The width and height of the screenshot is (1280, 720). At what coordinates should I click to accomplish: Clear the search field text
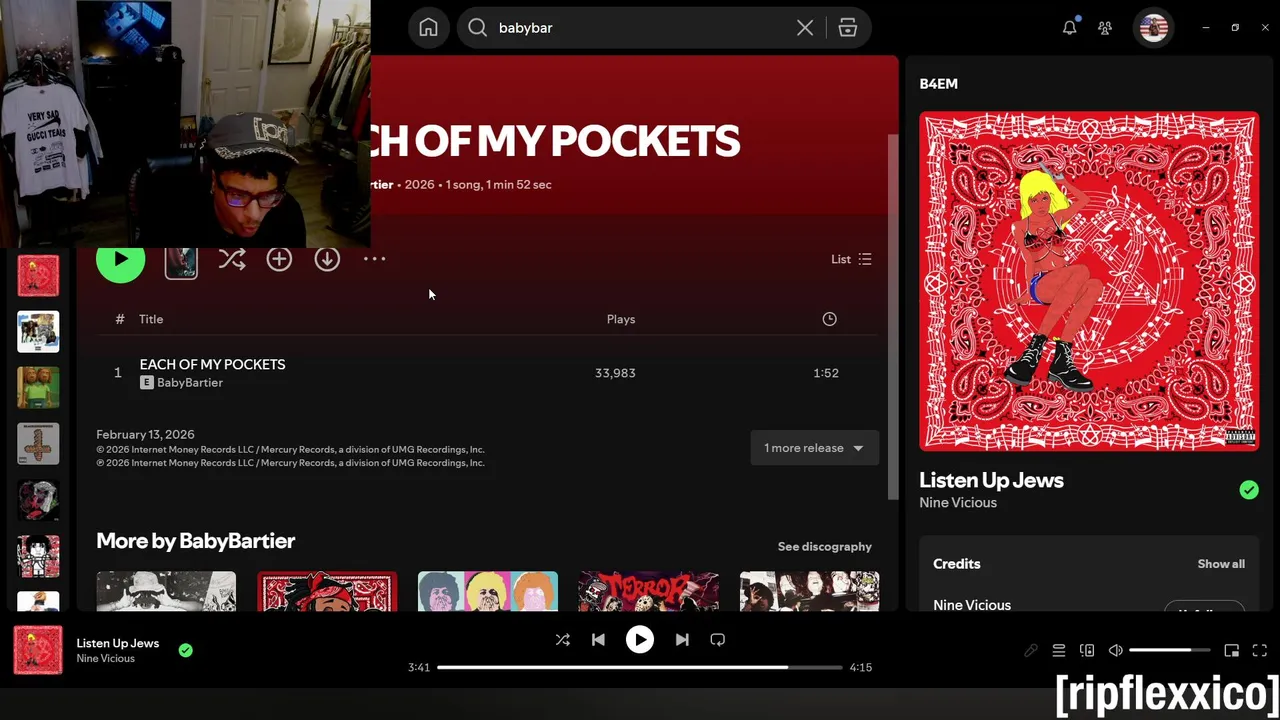(805, 28)
